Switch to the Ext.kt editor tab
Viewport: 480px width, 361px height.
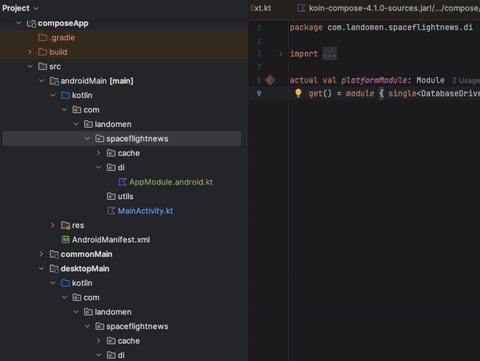[x=260, y=8]
